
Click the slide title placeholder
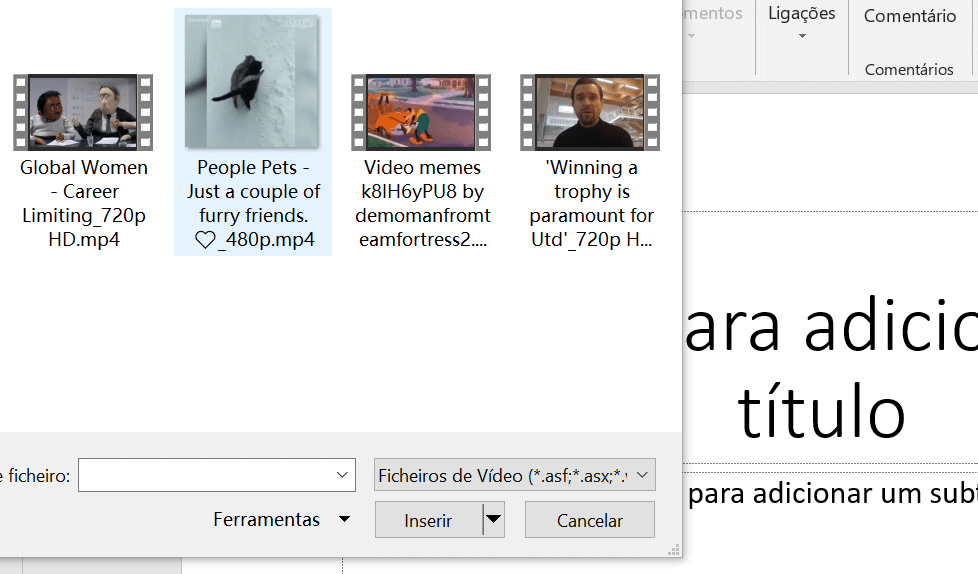pos(830,370)
